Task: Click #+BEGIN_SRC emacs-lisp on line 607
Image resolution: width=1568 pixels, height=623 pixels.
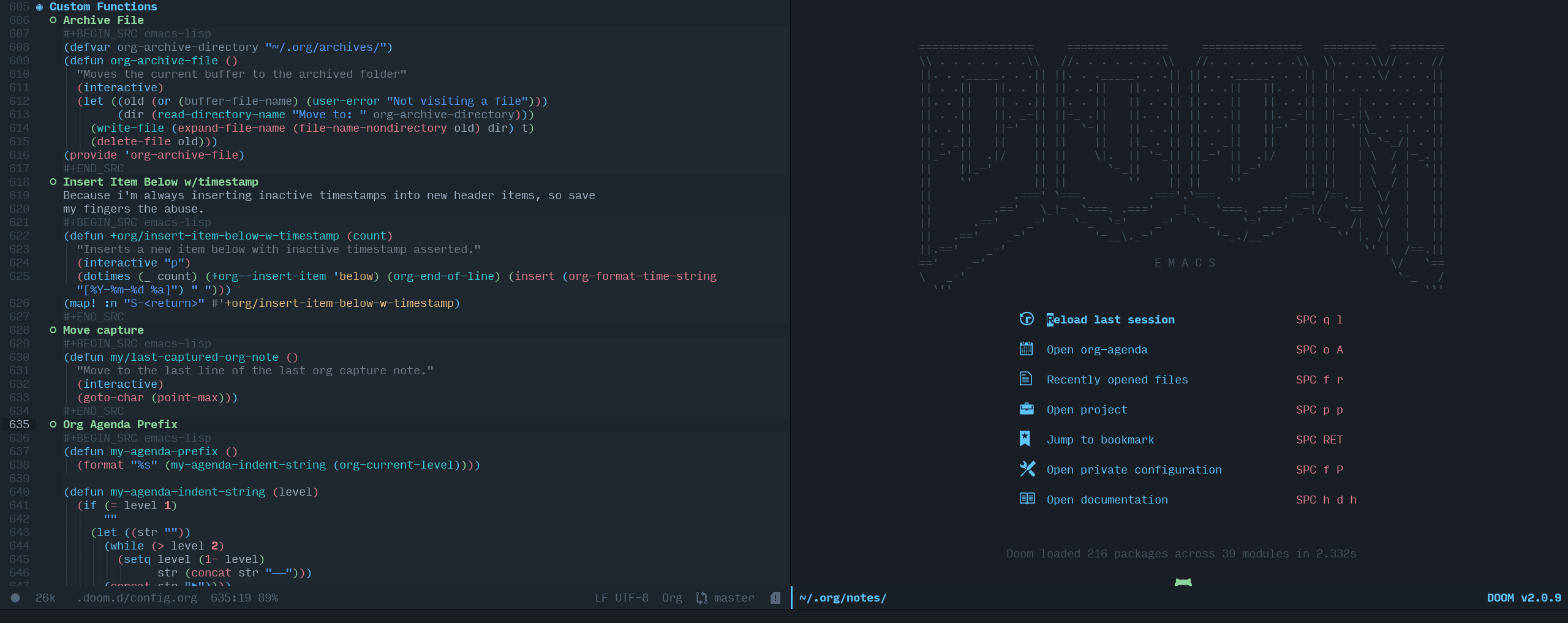Action: tap(137, 34)
